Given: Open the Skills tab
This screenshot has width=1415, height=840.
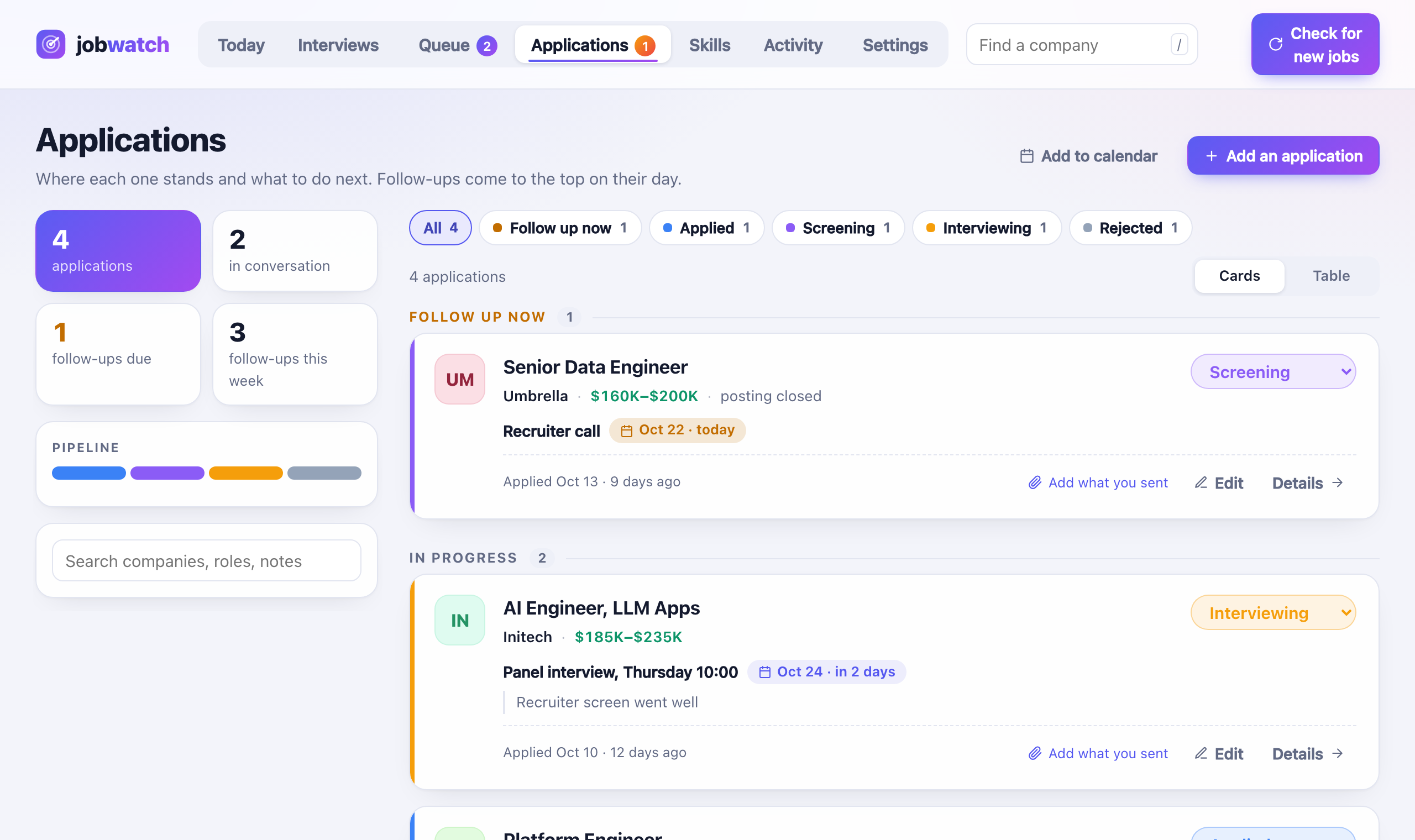Looking at the screenshot, I should pos(710,45).
